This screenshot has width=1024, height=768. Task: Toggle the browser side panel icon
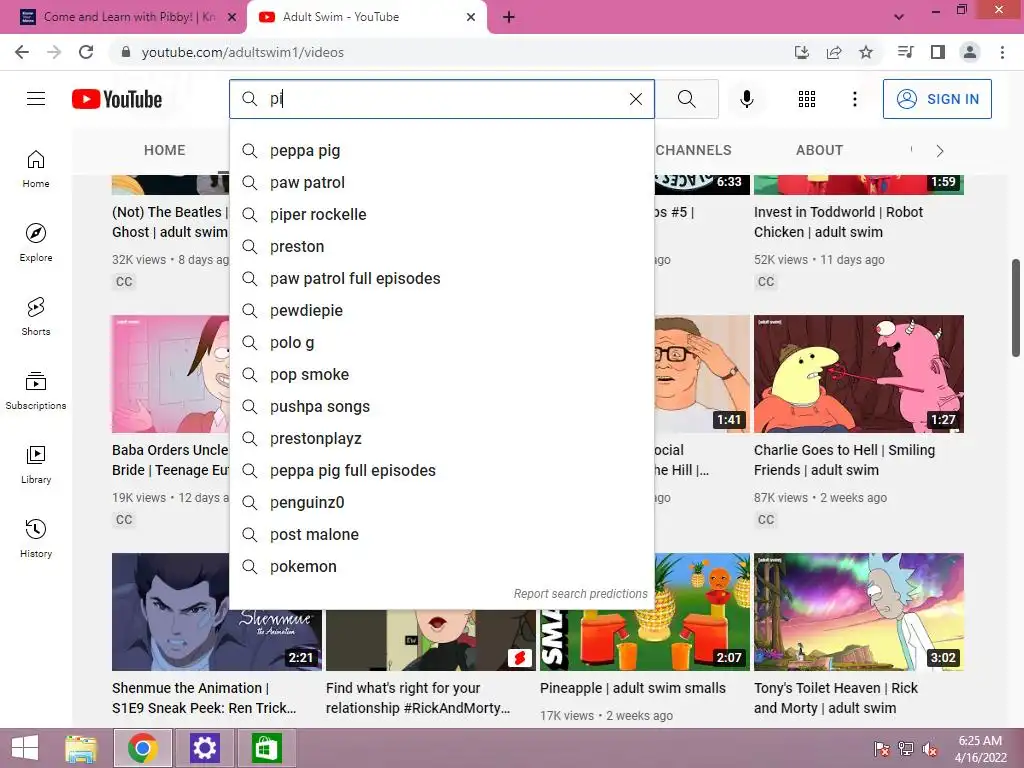click(x=938, y=52)
